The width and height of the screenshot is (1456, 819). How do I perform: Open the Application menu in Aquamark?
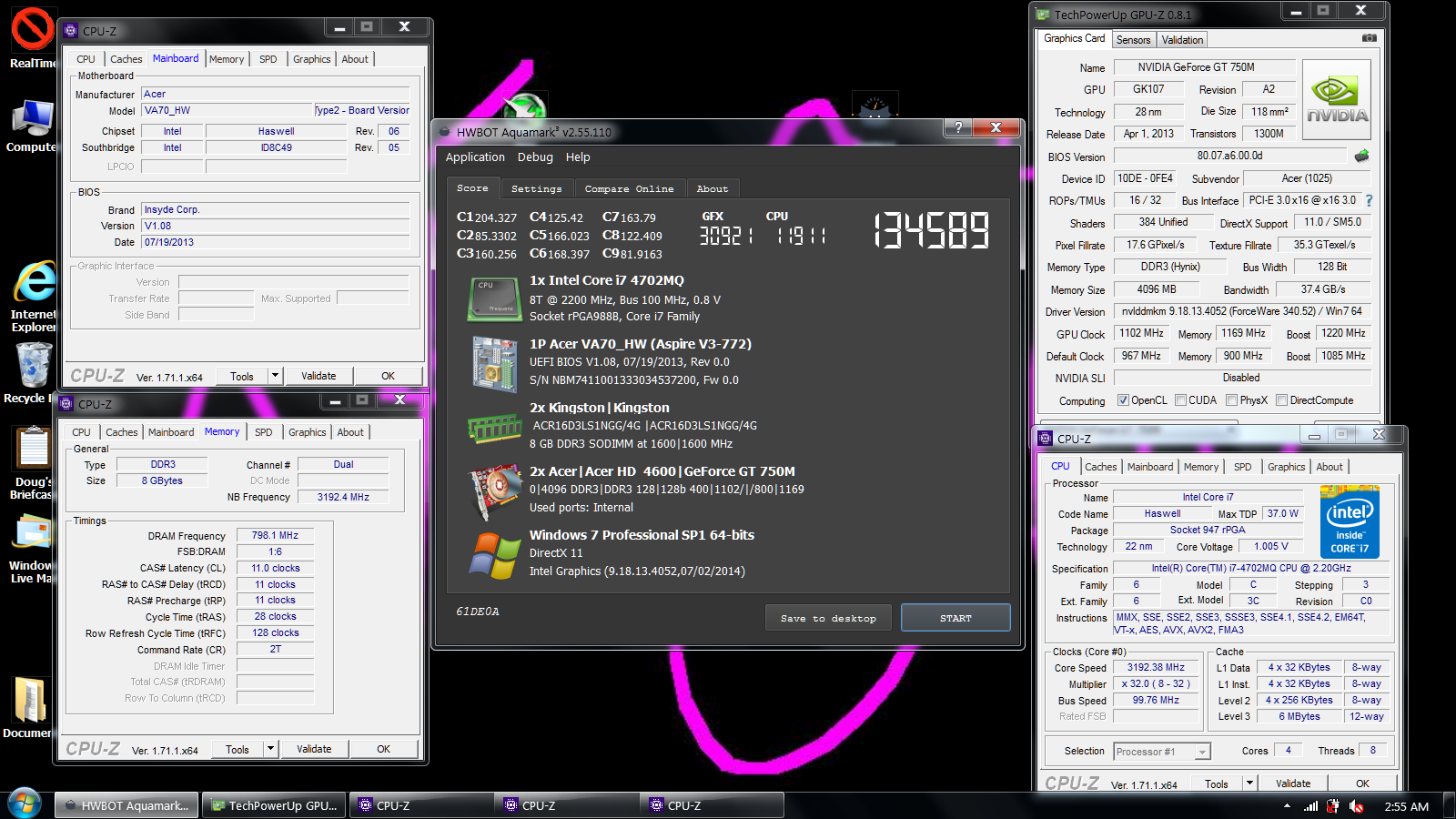(475, 157)
